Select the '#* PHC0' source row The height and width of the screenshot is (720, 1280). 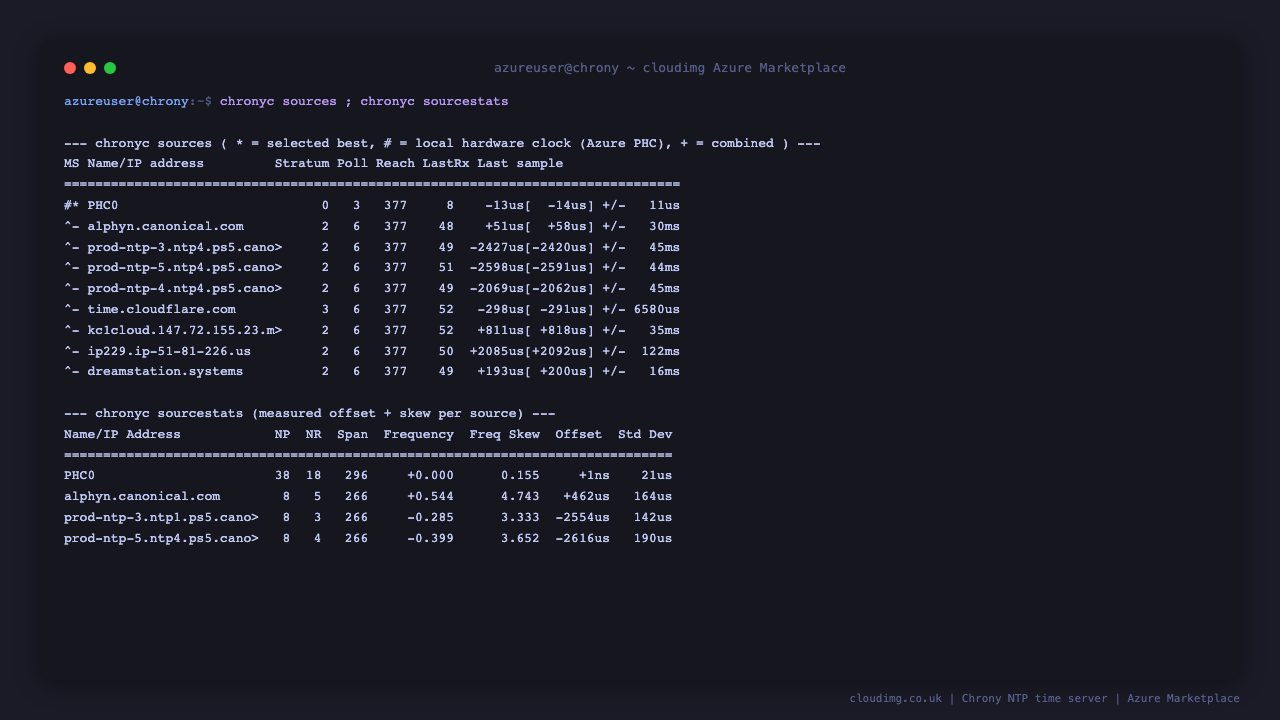pos(372,205)
